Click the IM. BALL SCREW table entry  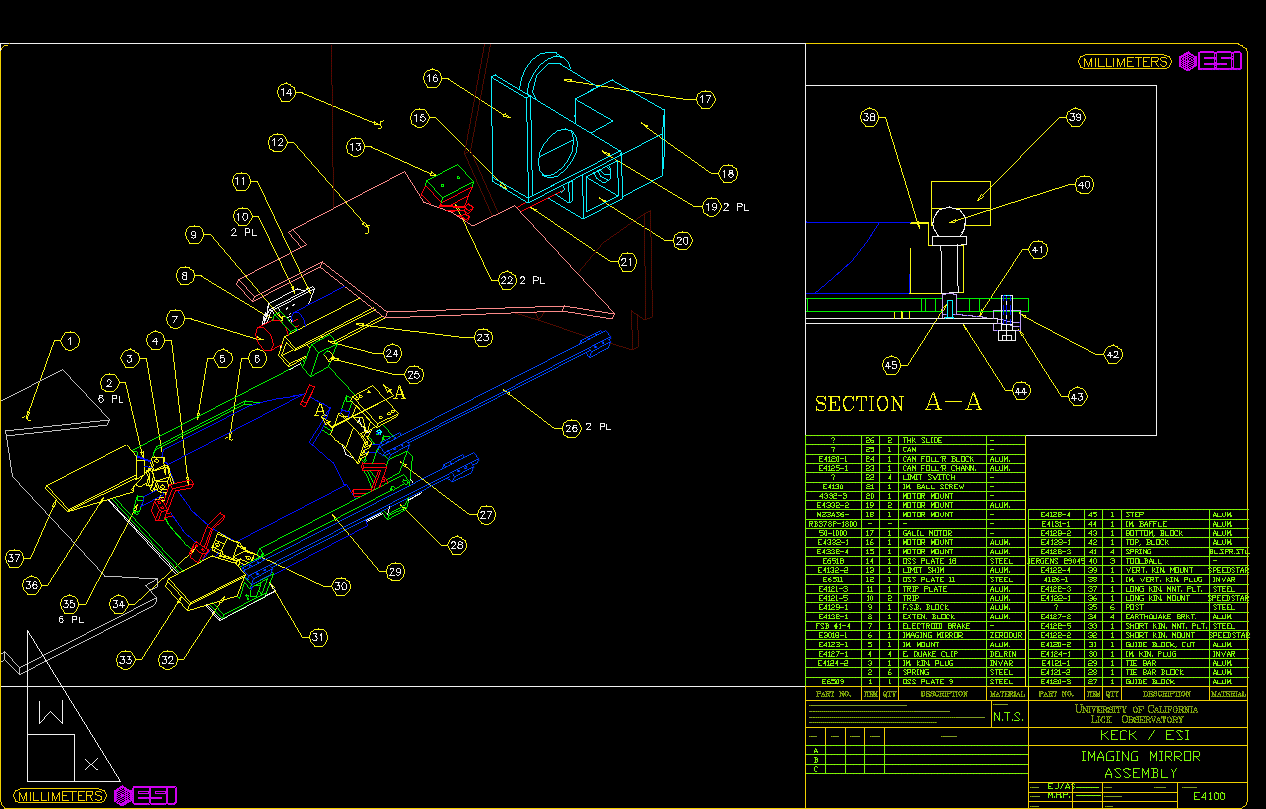[x=933, y=486]
